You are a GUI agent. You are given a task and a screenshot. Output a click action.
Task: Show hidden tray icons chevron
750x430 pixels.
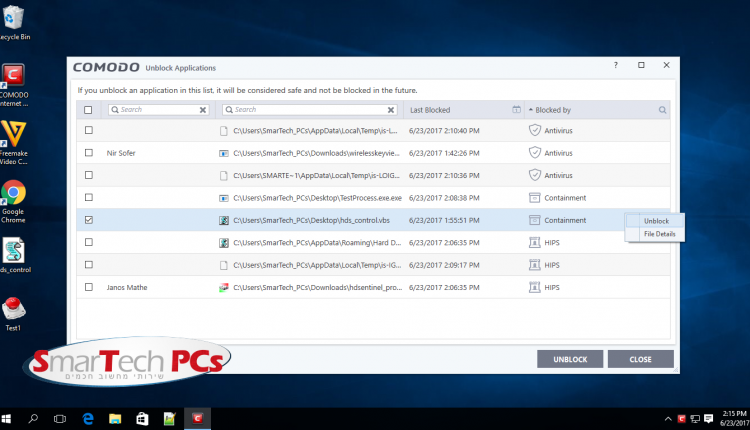click(x=668, y=419)
